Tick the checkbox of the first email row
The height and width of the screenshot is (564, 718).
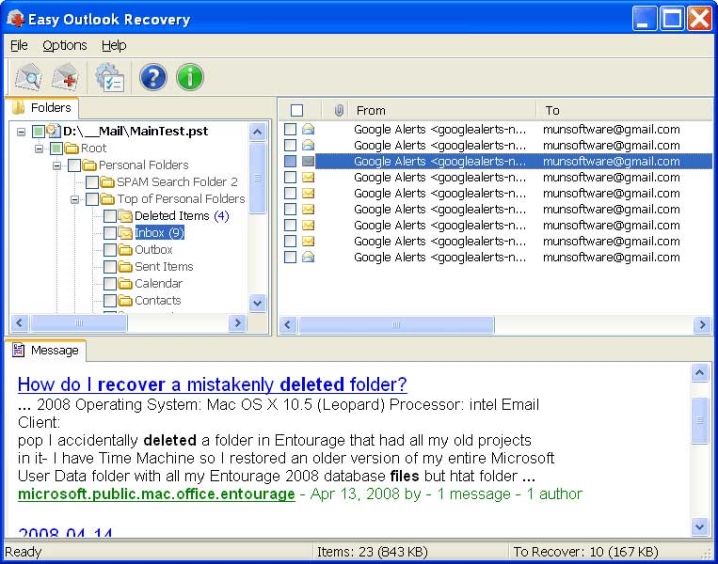click(290, 129)
